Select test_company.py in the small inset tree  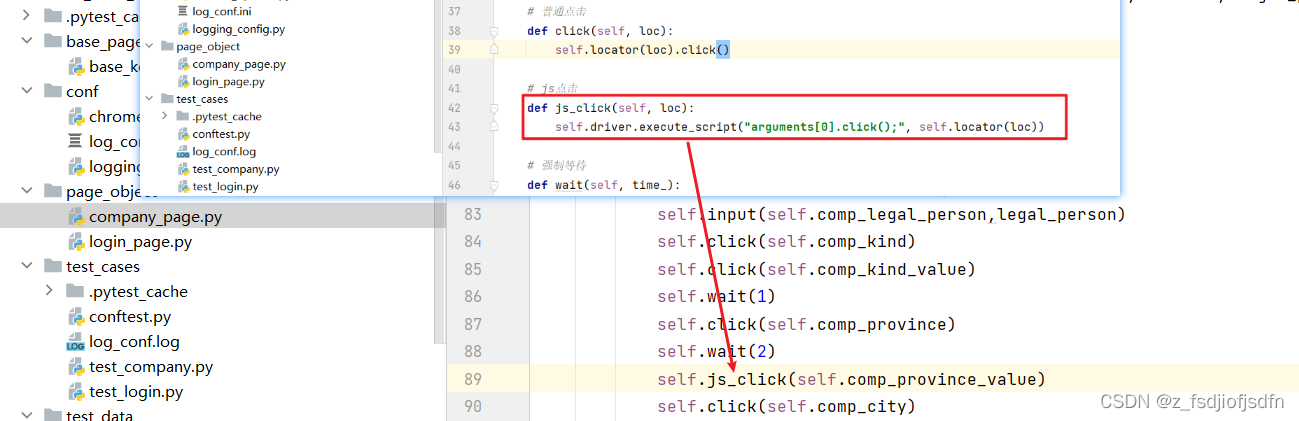coord(236,169)
